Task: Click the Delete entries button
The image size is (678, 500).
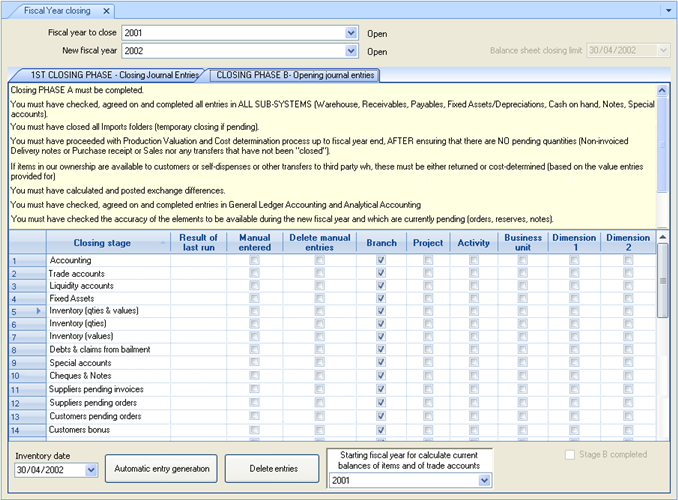Action: click(273, 468)
